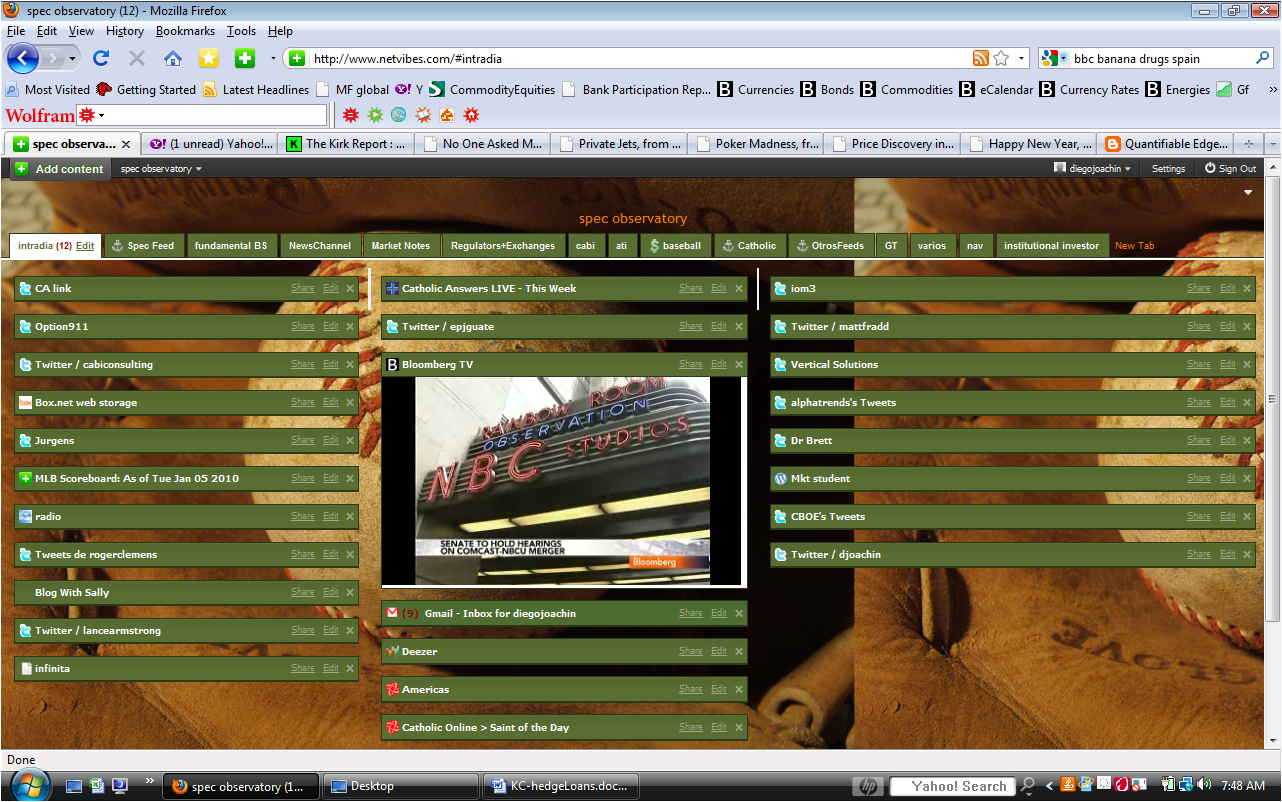The width and height of the screenshot is (1282, 802).
Task: Close the CA link widget
Action: [350, 289]
